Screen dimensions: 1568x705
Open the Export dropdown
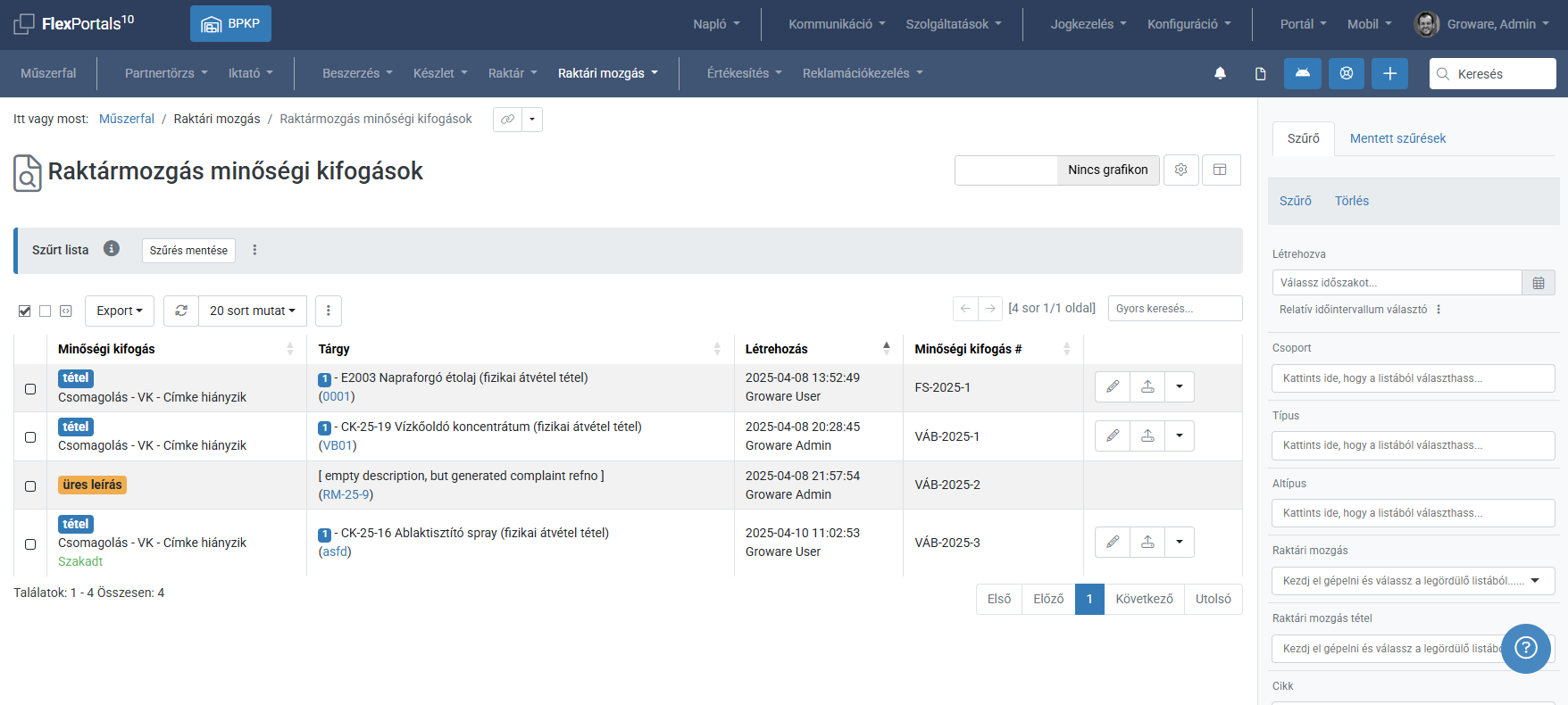click(120, 311)
